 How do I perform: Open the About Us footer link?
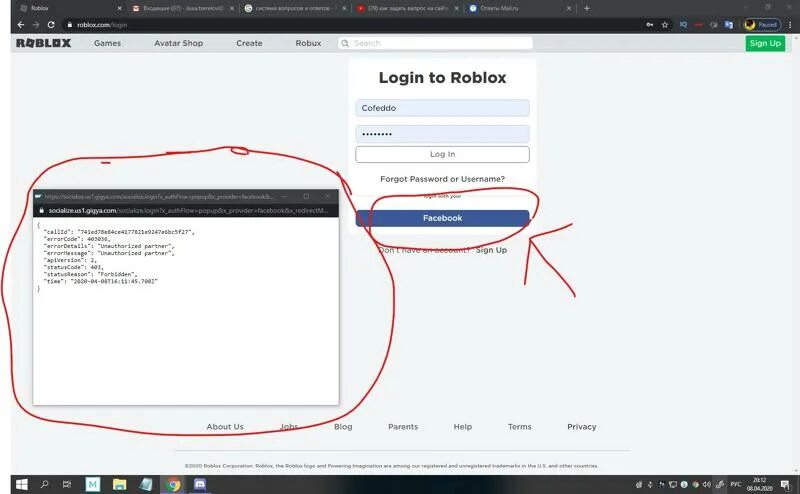[225, 427]
